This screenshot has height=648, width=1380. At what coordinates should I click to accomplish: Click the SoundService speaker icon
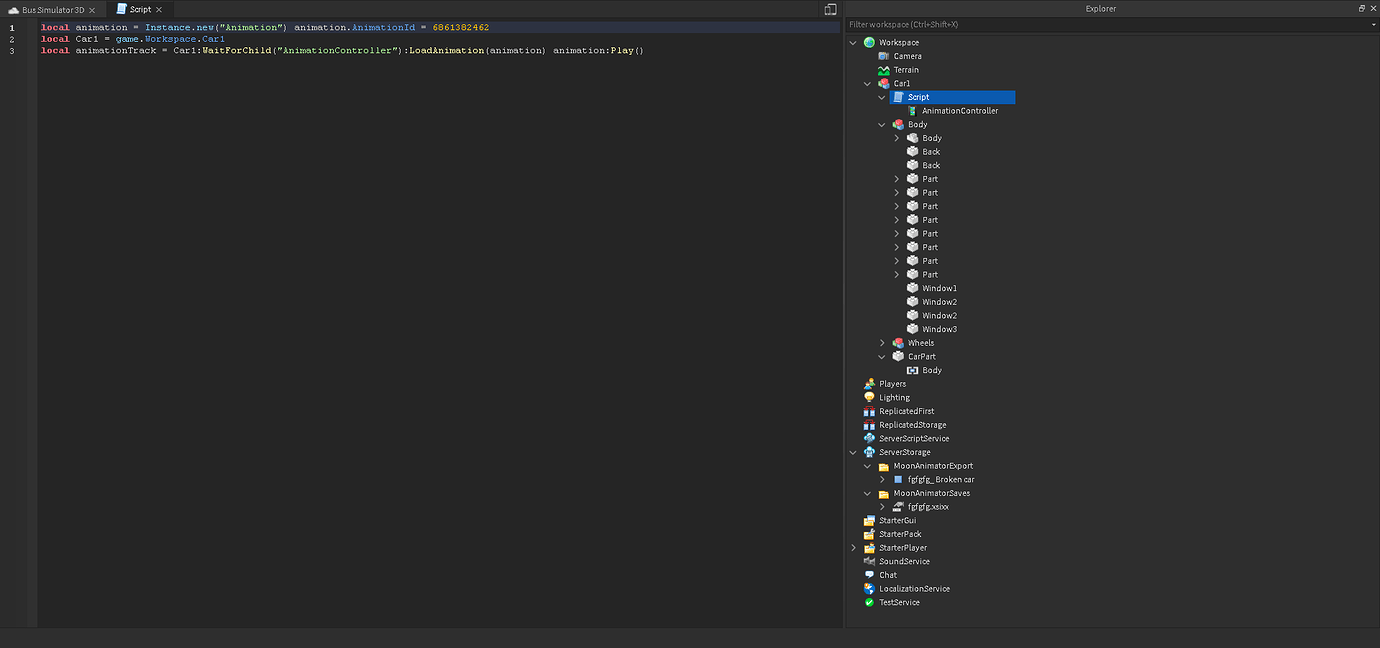pyautogui.click(x=869, y=561)
